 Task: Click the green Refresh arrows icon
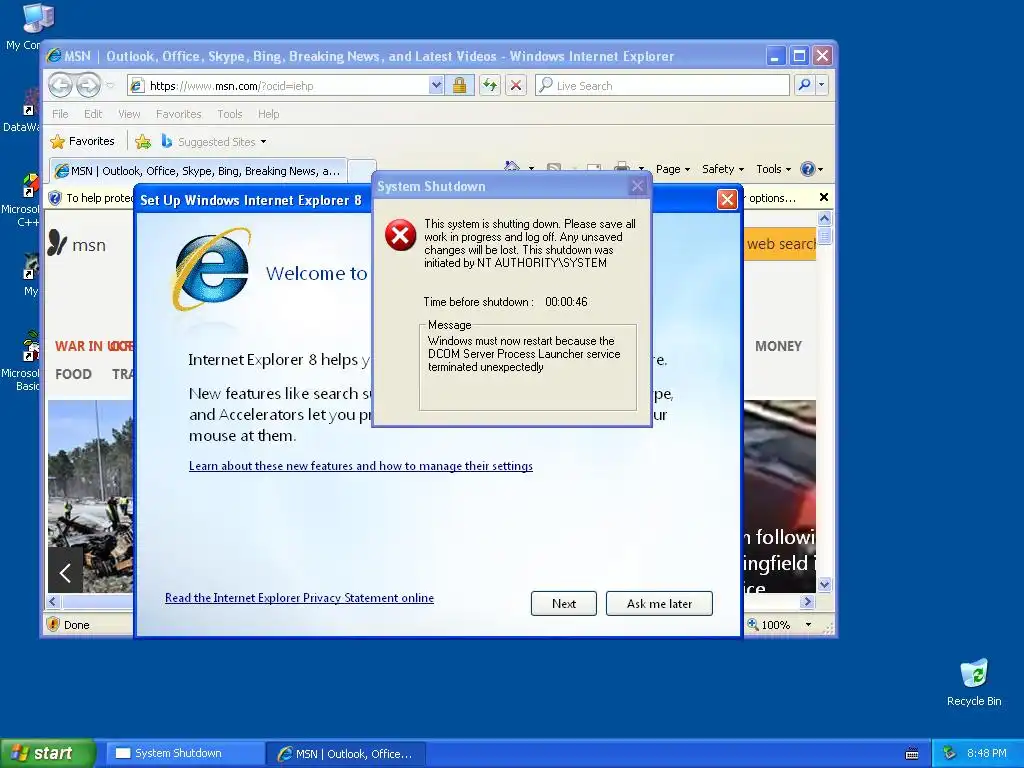pos(490,86)
